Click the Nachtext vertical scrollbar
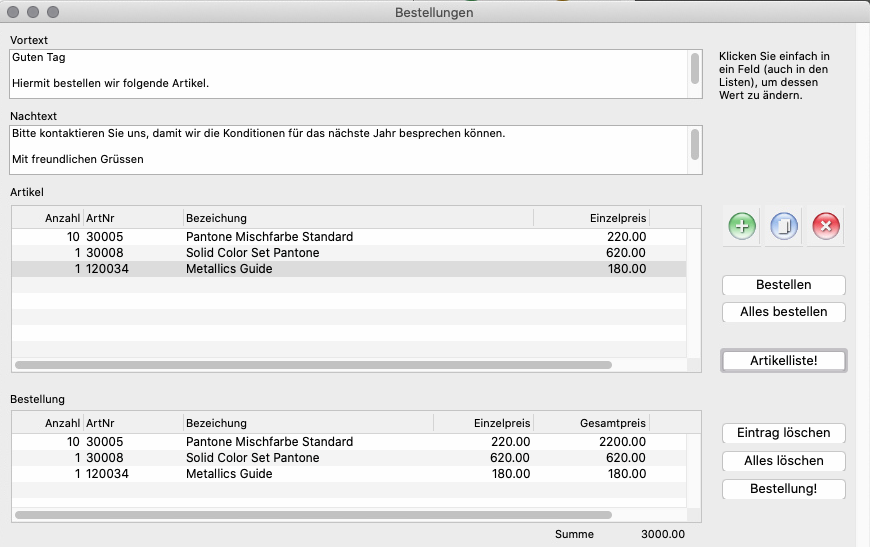 [695, 144]
